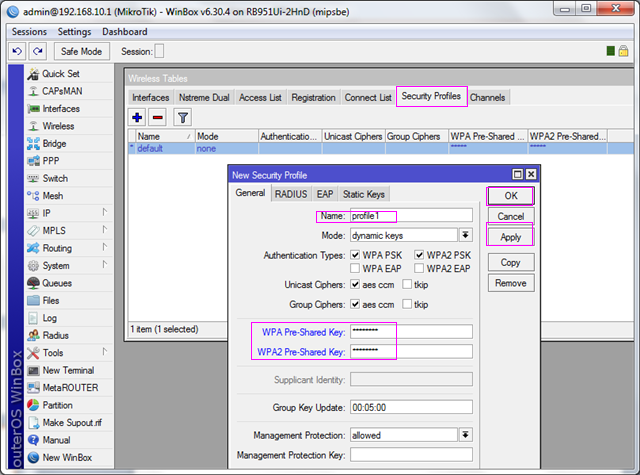
Task: Expand the Routing submenu
Action: coord(104,247)
